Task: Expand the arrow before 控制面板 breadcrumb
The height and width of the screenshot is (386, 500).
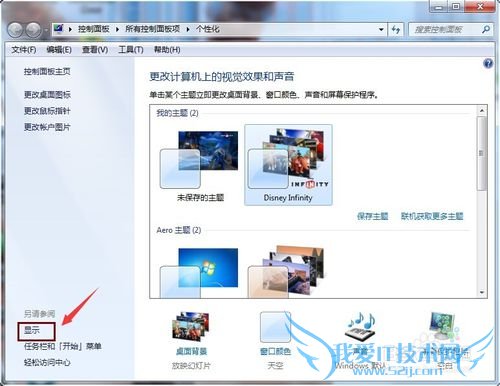Action: pos(70,29)
